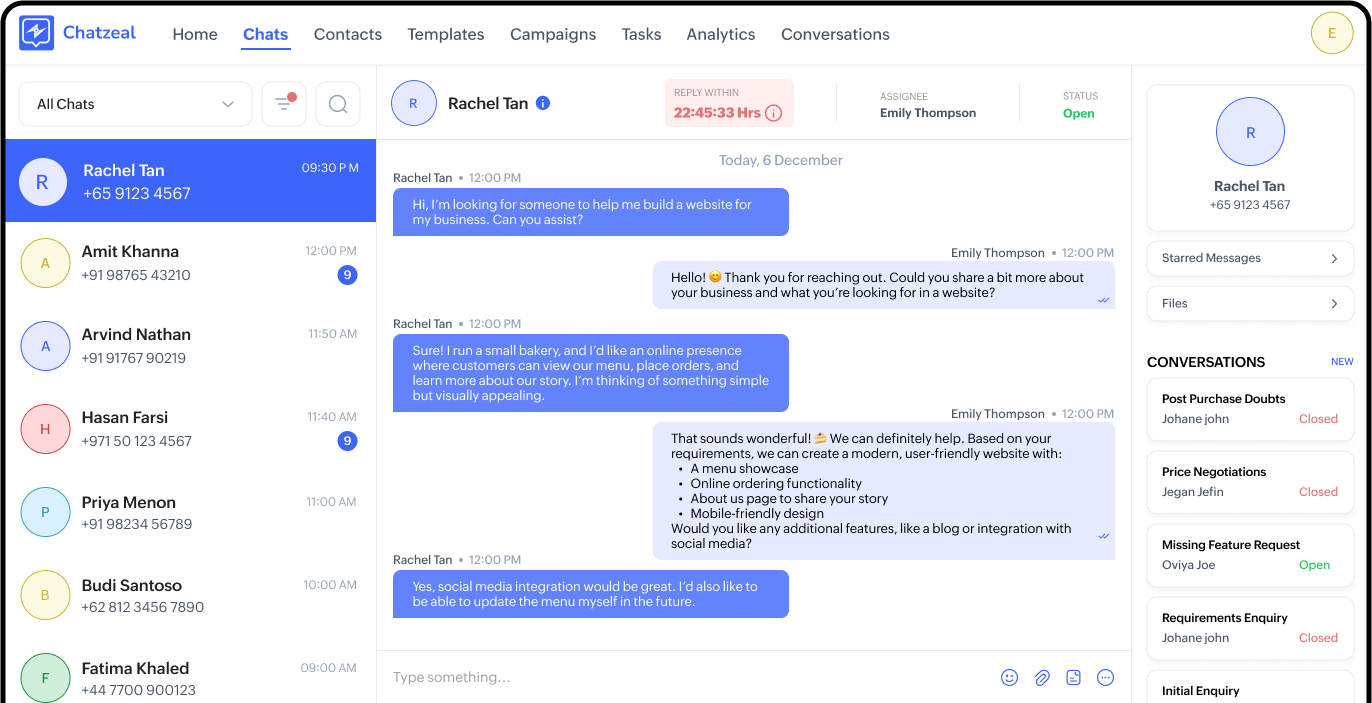Click message starting 'Hi, I'm looking for someone'
Viewport: 1372px width, 703px height.
591,212
